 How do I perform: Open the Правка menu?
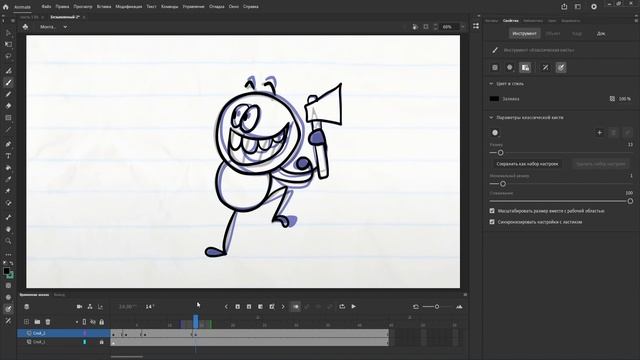pos(62,7)
